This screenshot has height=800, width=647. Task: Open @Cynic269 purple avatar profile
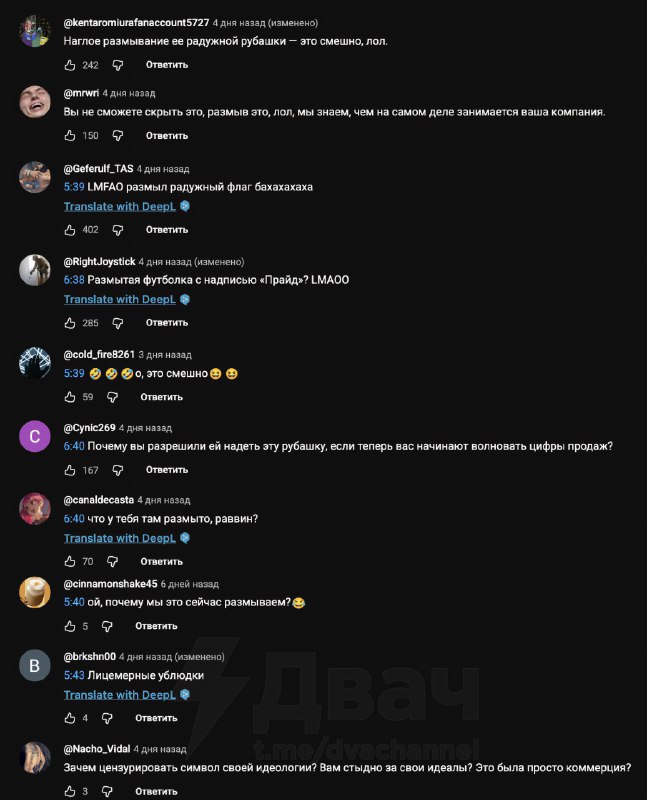coord(35,436)
